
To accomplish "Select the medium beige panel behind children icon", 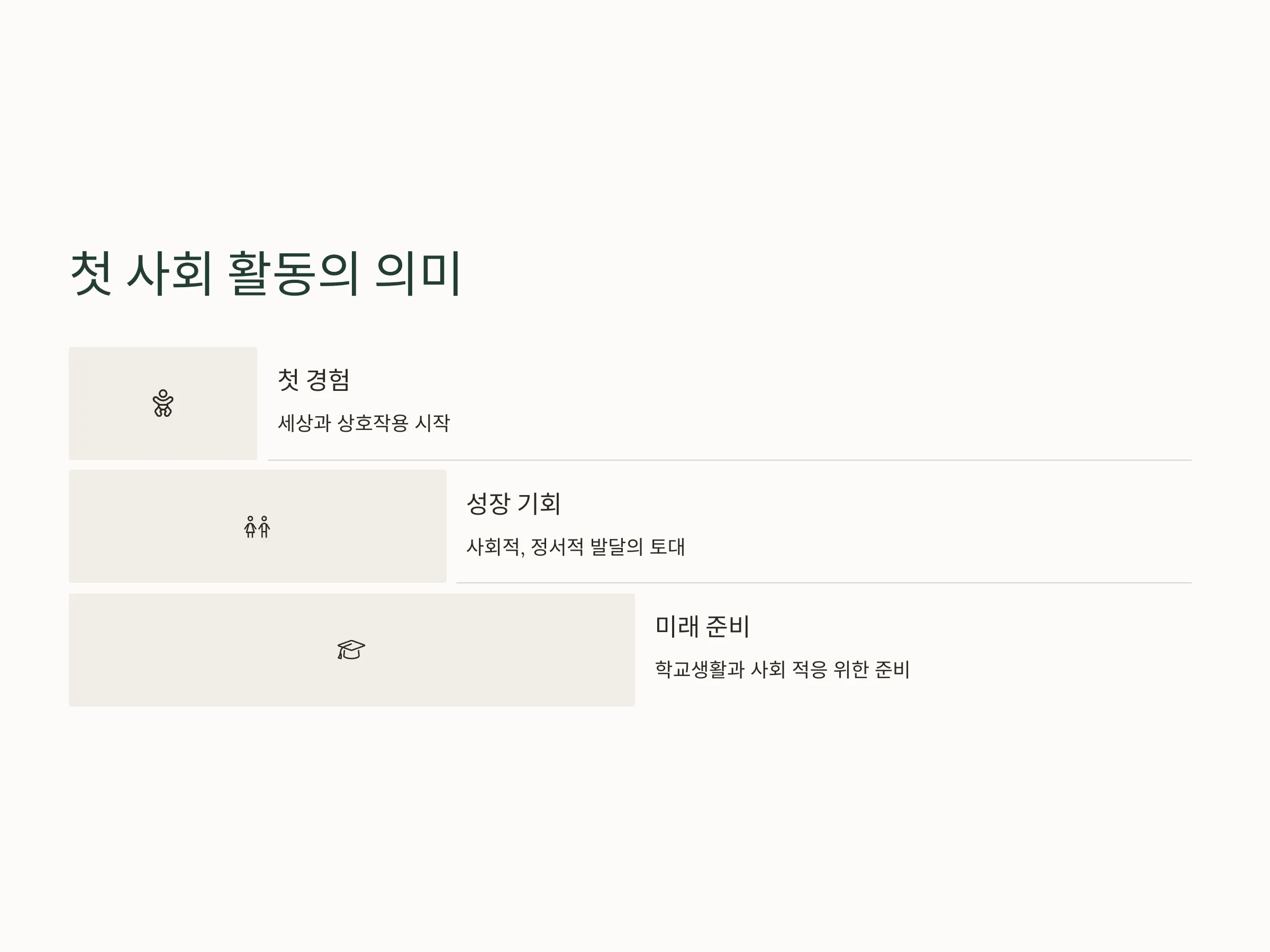I will pos(258,526).
